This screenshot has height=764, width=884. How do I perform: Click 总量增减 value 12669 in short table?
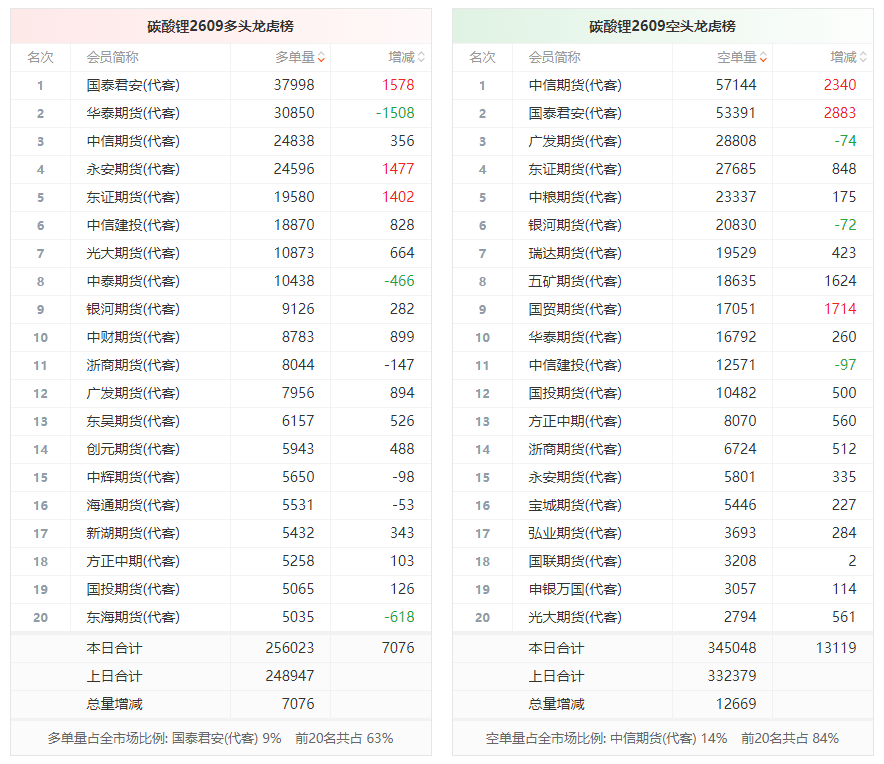(x=736, y=704)
